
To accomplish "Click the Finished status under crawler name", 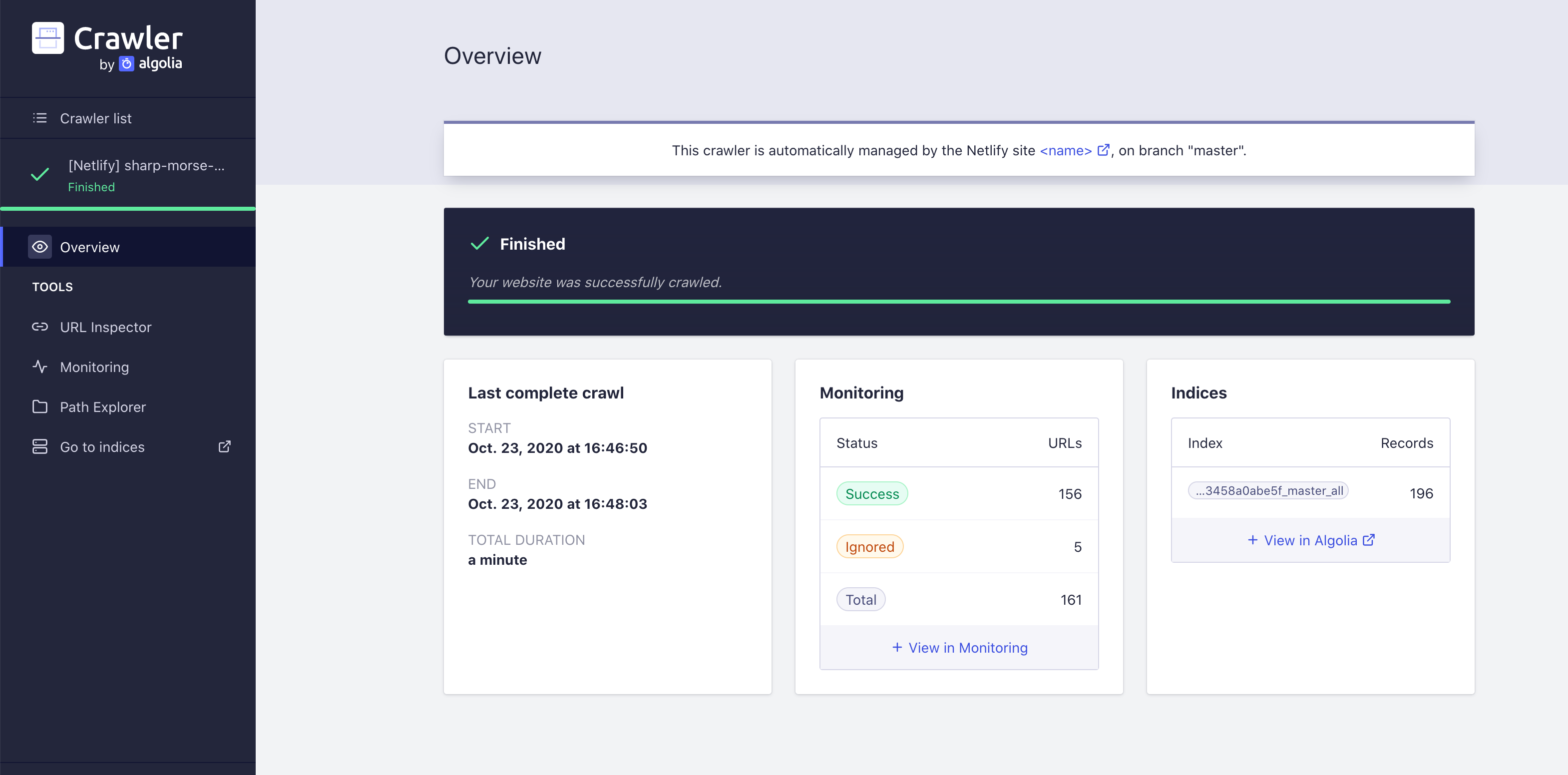I will pyautogui.click(x=91, y=187).
